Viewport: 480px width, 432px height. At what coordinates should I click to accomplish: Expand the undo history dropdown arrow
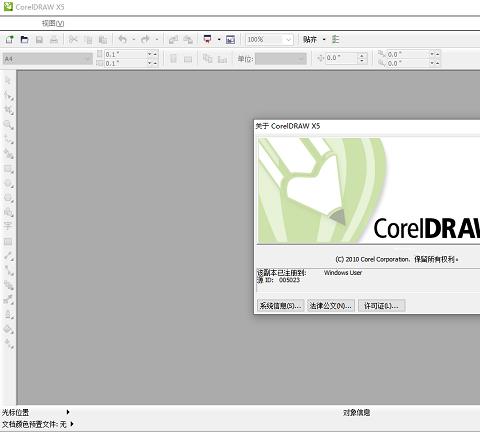coord(133,40)
